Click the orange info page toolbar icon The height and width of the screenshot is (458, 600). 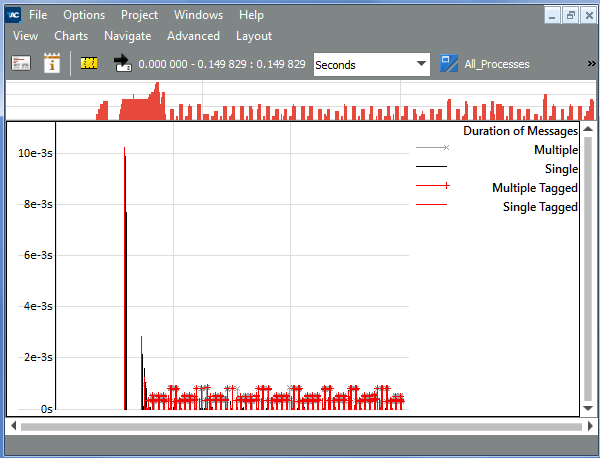click(52, 63)
